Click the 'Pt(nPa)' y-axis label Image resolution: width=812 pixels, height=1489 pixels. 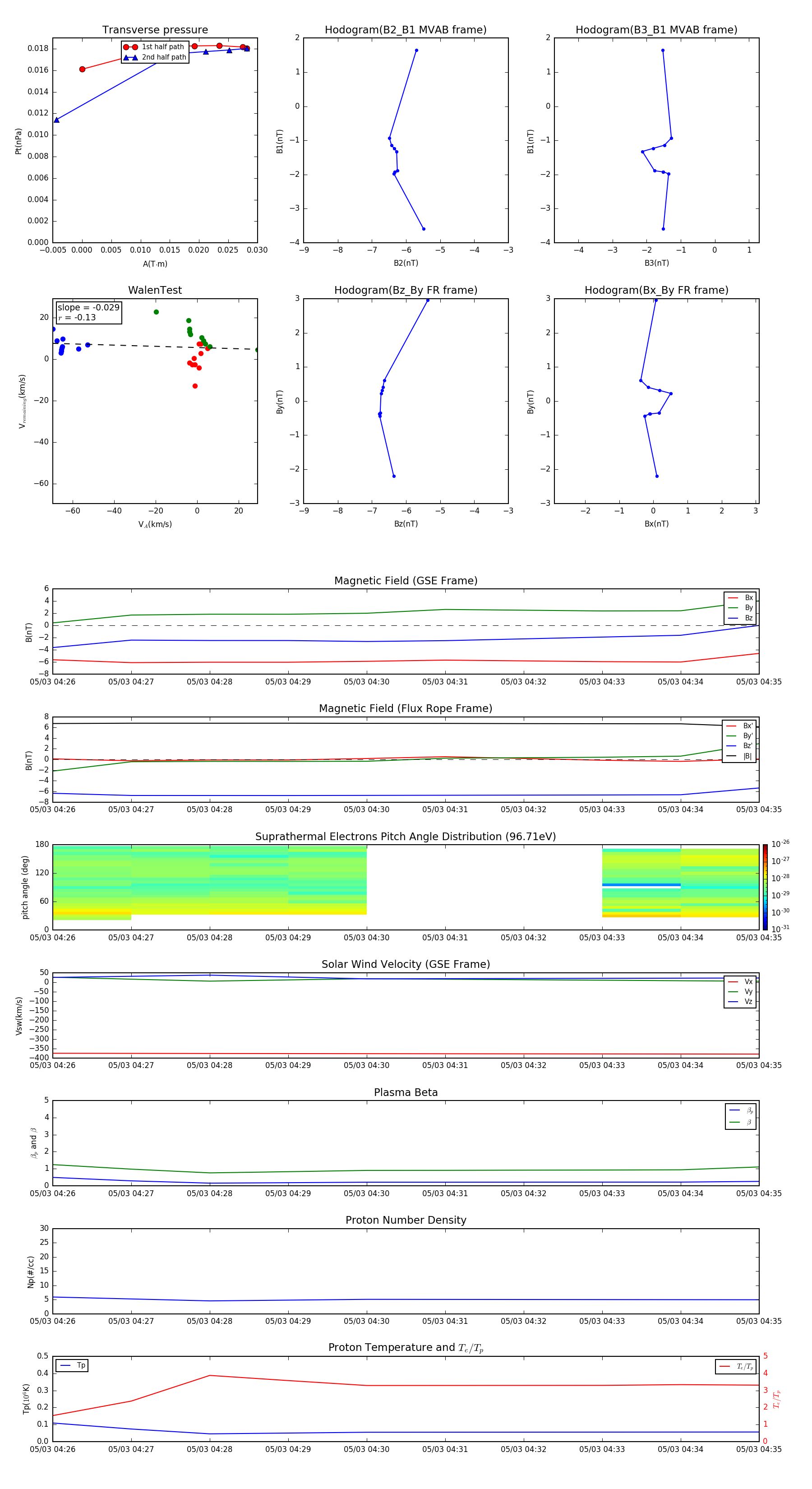18,141
